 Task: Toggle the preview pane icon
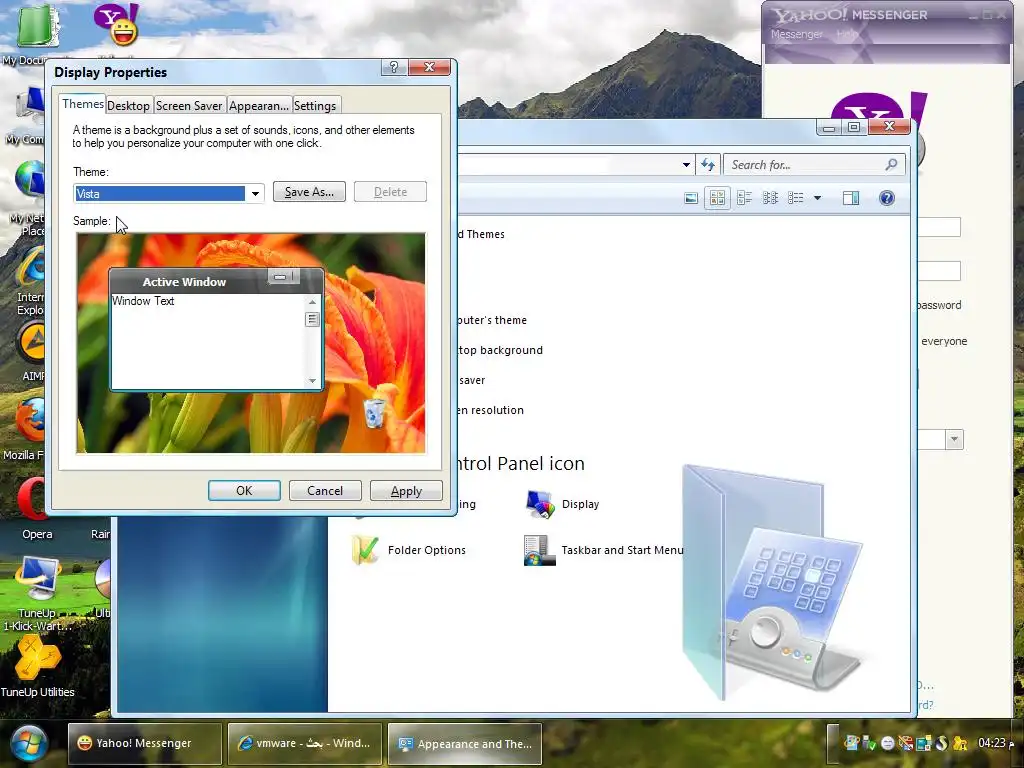851,198
